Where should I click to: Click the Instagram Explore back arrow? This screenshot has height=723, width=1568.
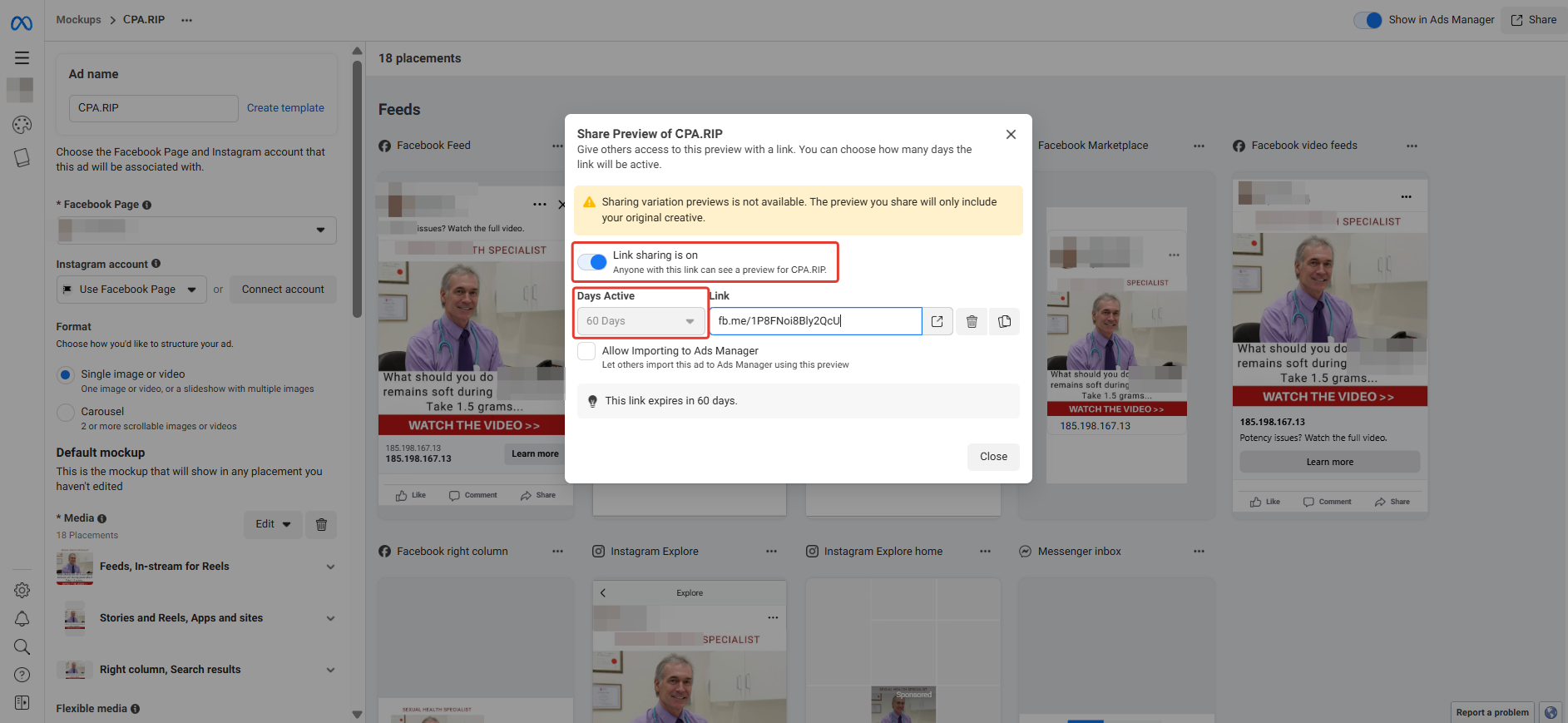click(603, 593)
